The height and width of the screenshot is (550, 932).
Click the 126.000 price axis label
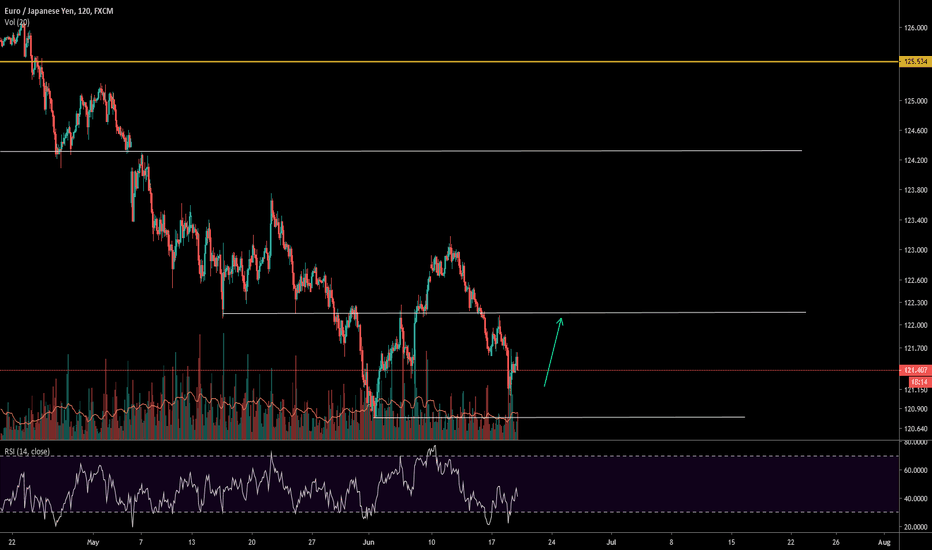coord(915,27)
